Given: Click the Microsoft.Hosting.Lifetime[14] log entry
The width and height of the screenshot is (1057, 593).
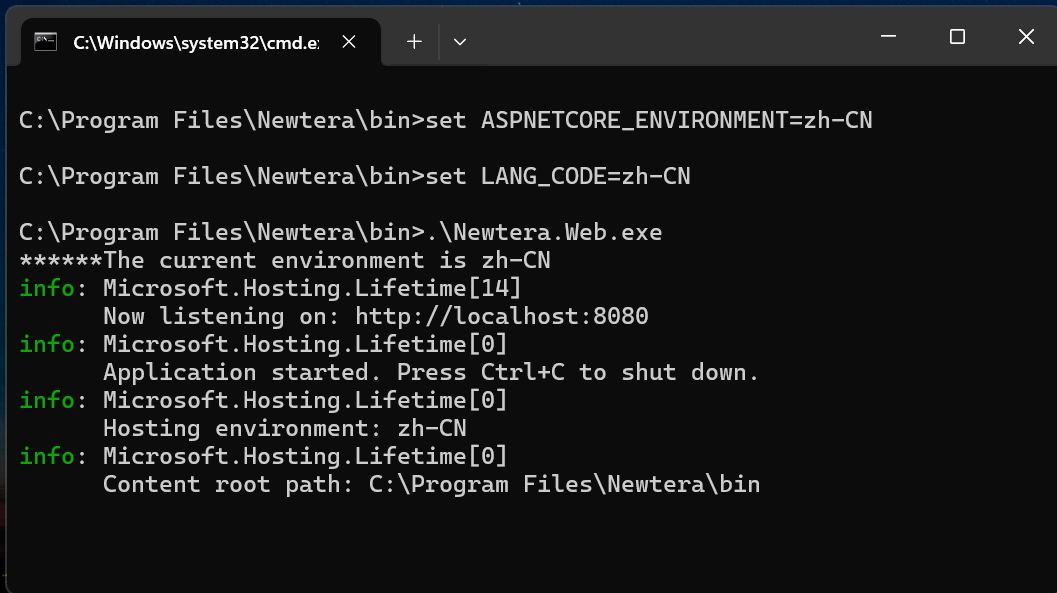Looking at the screenshot, I should pyautogui.click(x=312, y=288).
